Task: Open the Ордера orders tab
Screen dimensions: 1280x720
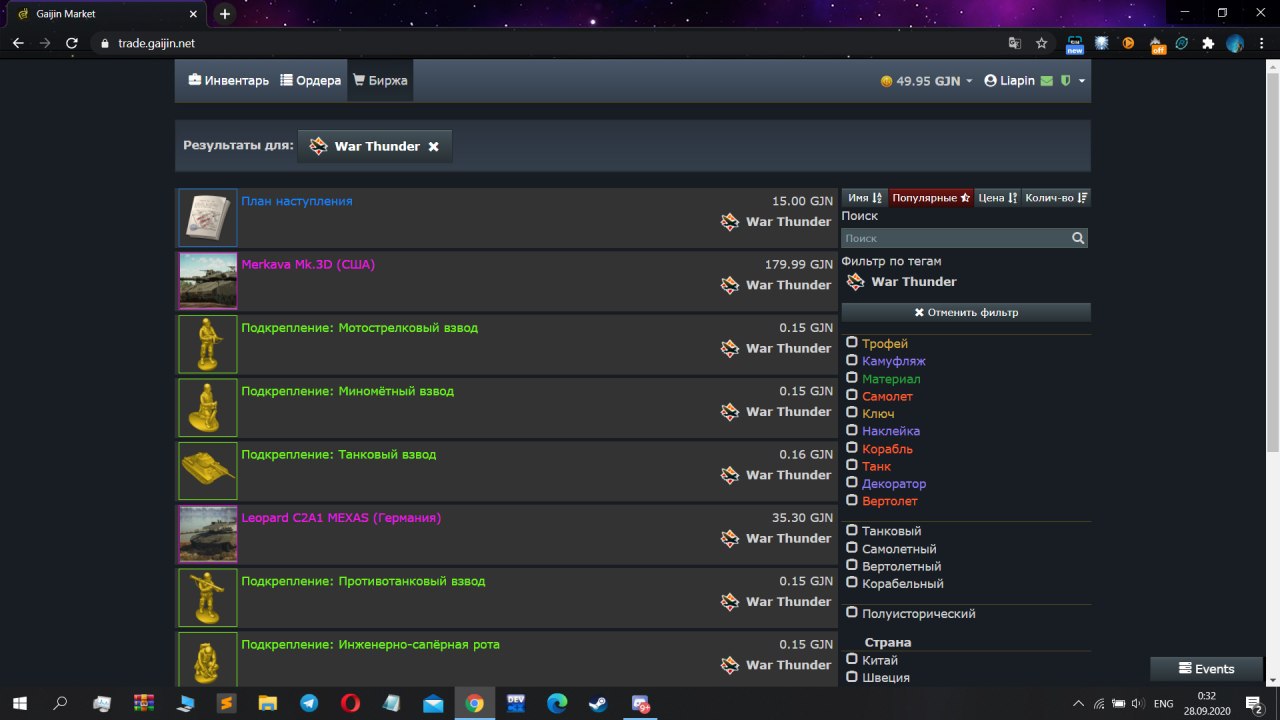Action: tap(311, 80)
